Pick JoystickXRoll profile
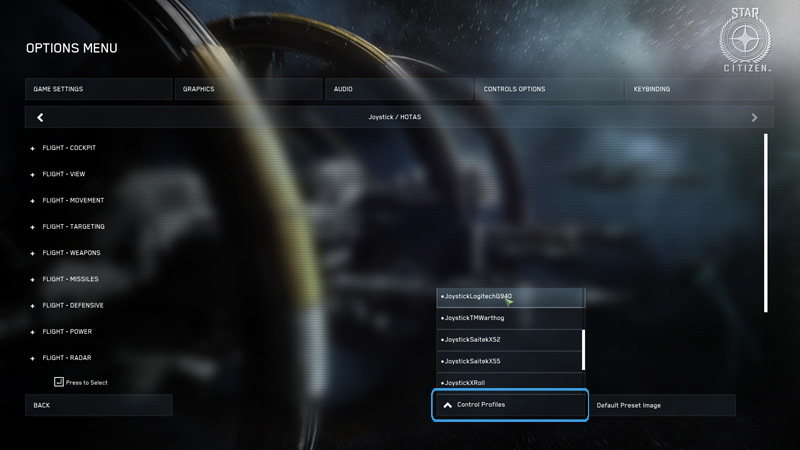The width and height of the screenshot is (800, 450). point(510,382)
